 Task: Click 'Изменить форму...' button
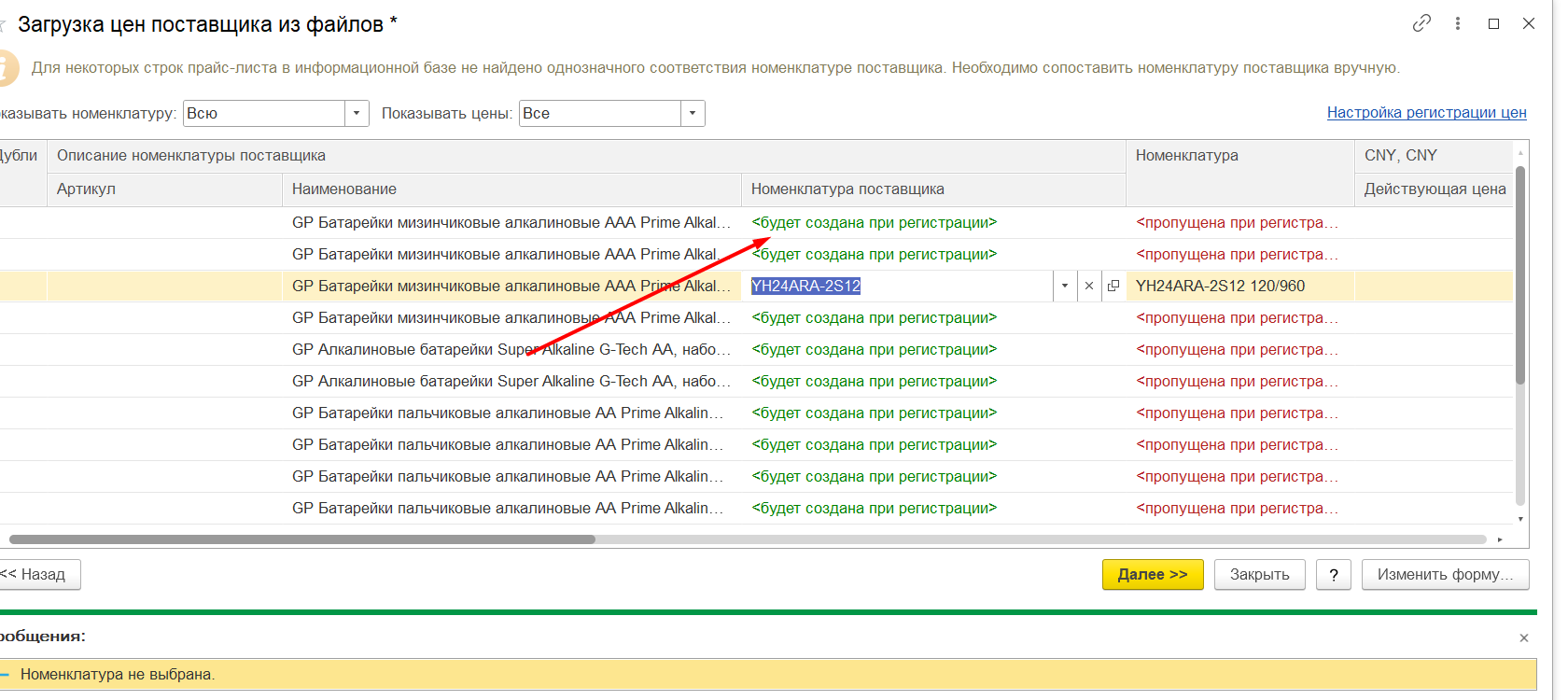pyautogui.click(x=1445, y=575)
